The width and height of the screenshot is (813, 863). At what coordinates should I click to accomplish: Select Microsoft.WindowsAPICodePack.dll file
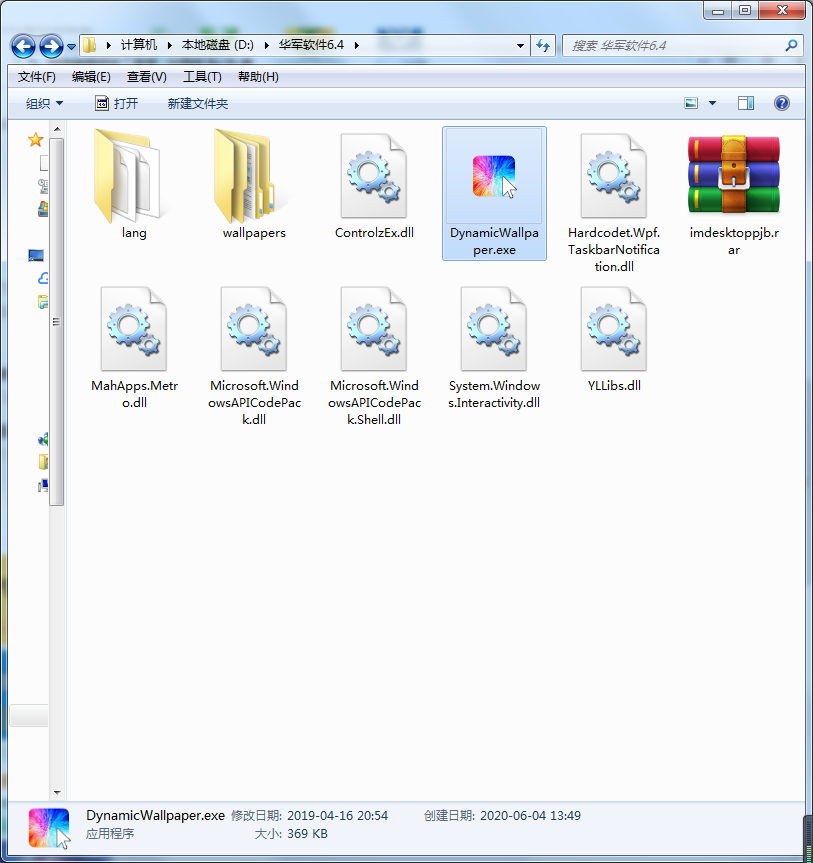point(254,355)
